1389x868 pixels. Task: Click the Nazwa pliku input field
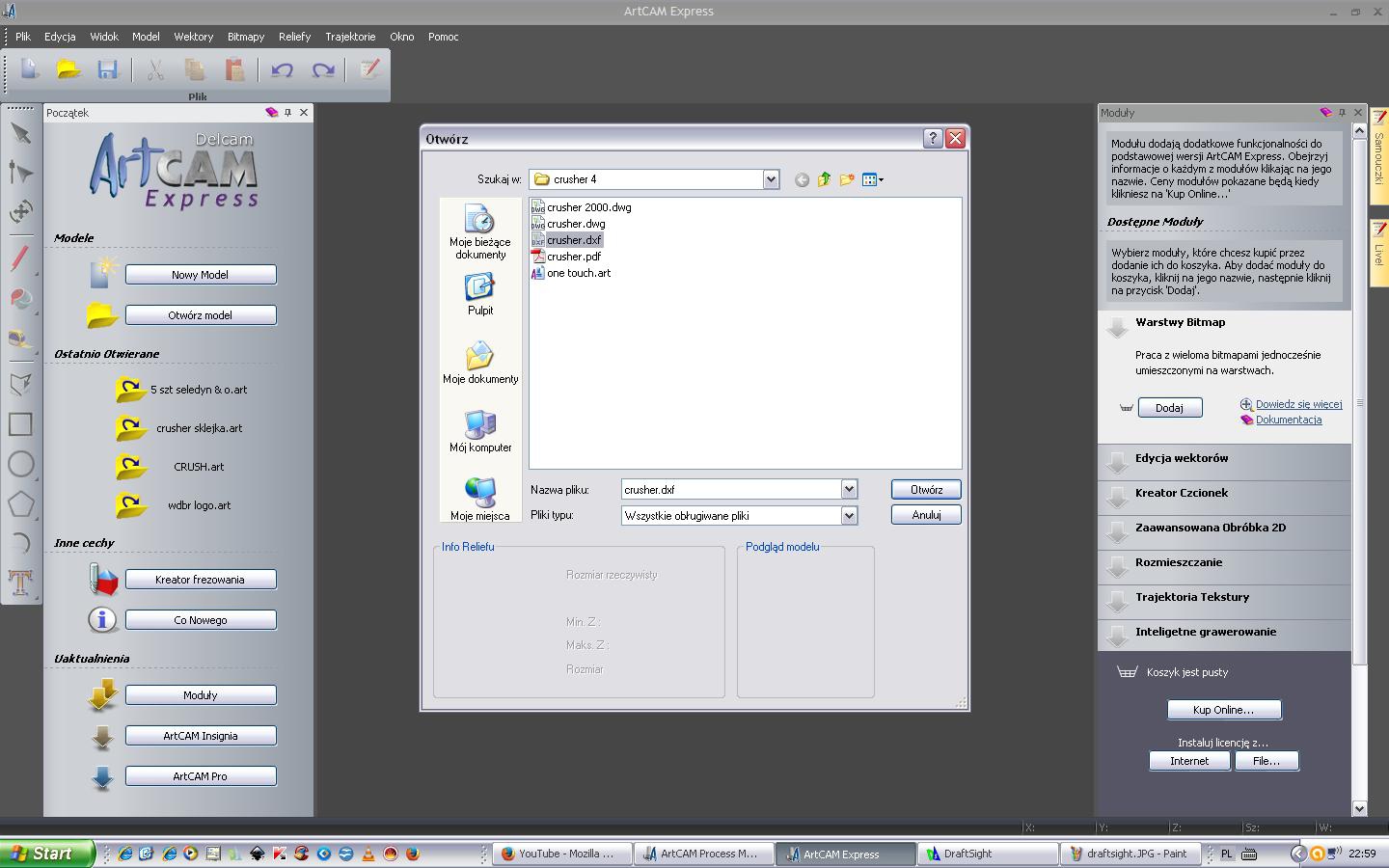(732, 490)
